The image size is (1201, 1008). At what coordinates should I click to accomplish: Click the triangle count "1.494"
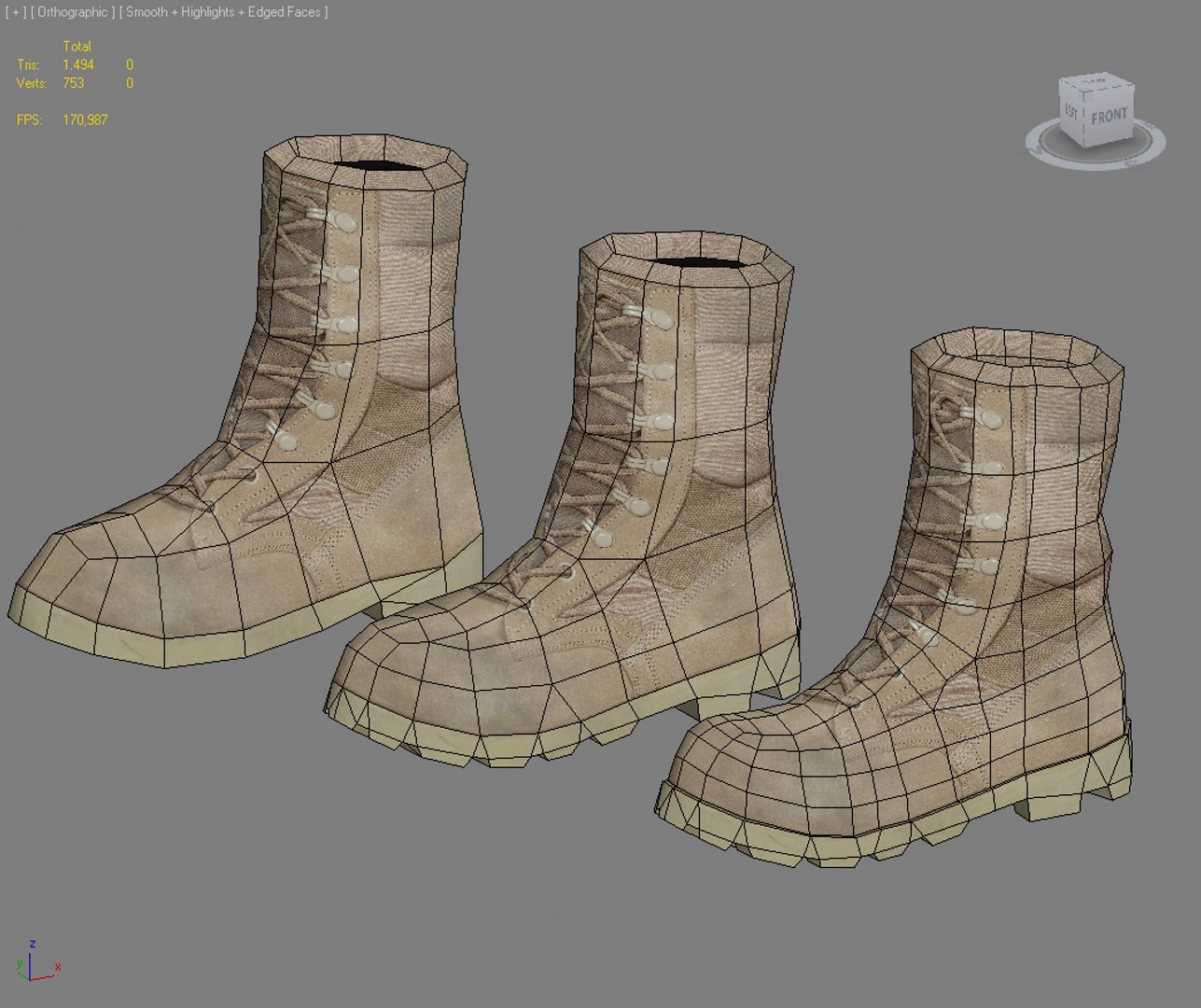click(x=78, y=64)
